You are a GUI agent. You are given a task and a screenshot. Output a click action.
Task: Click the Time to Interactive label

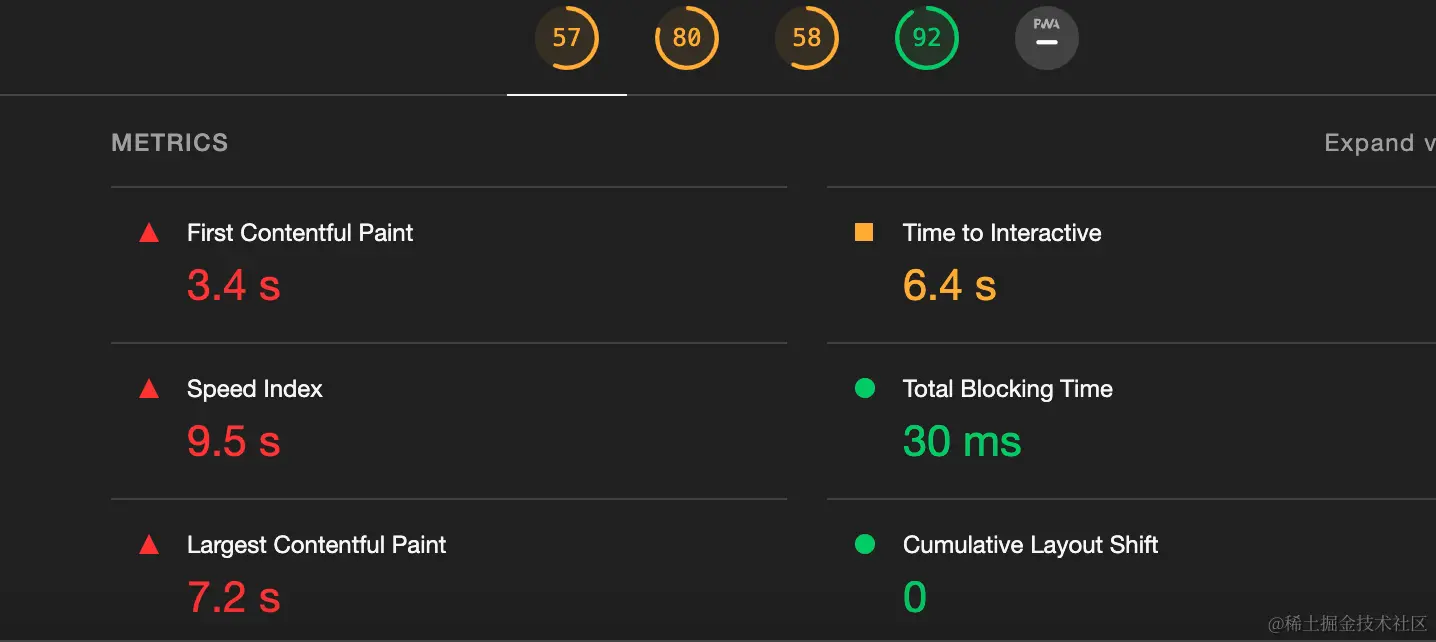coord(1002,233)
